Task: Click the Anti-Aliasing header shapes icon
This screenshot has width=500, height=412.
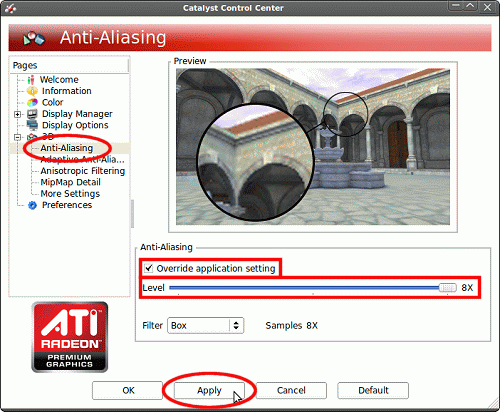Action: pos(33,38)
